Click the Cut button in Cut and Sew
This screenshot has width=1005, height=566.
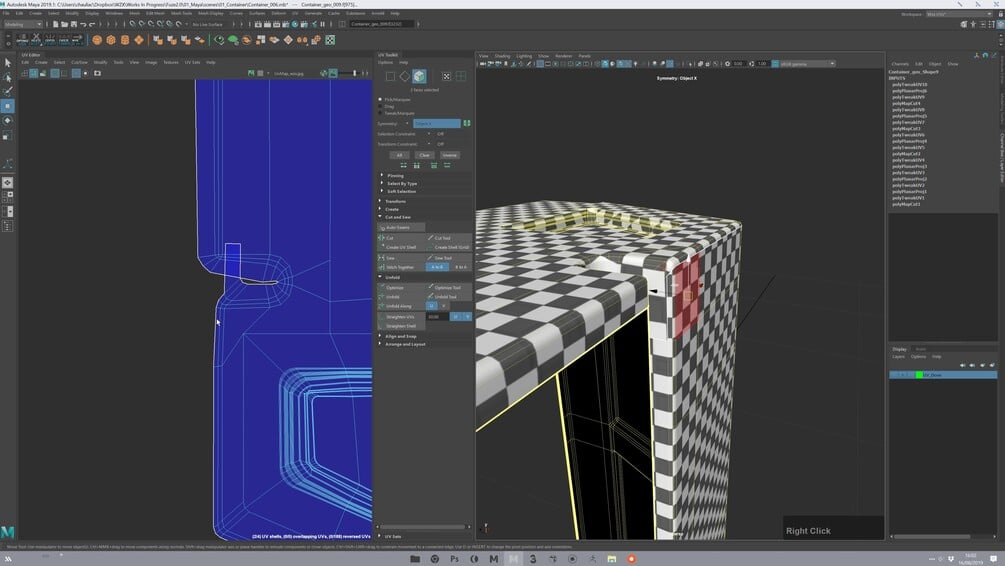coord(401,238)
